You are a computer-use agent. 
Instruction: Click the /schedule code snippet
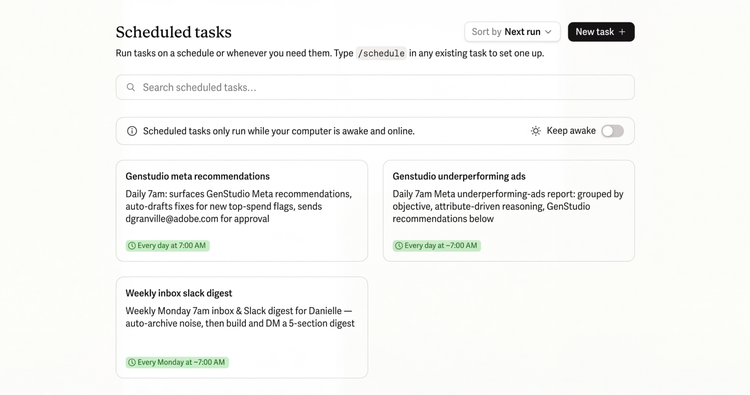[x=381, y=53]
